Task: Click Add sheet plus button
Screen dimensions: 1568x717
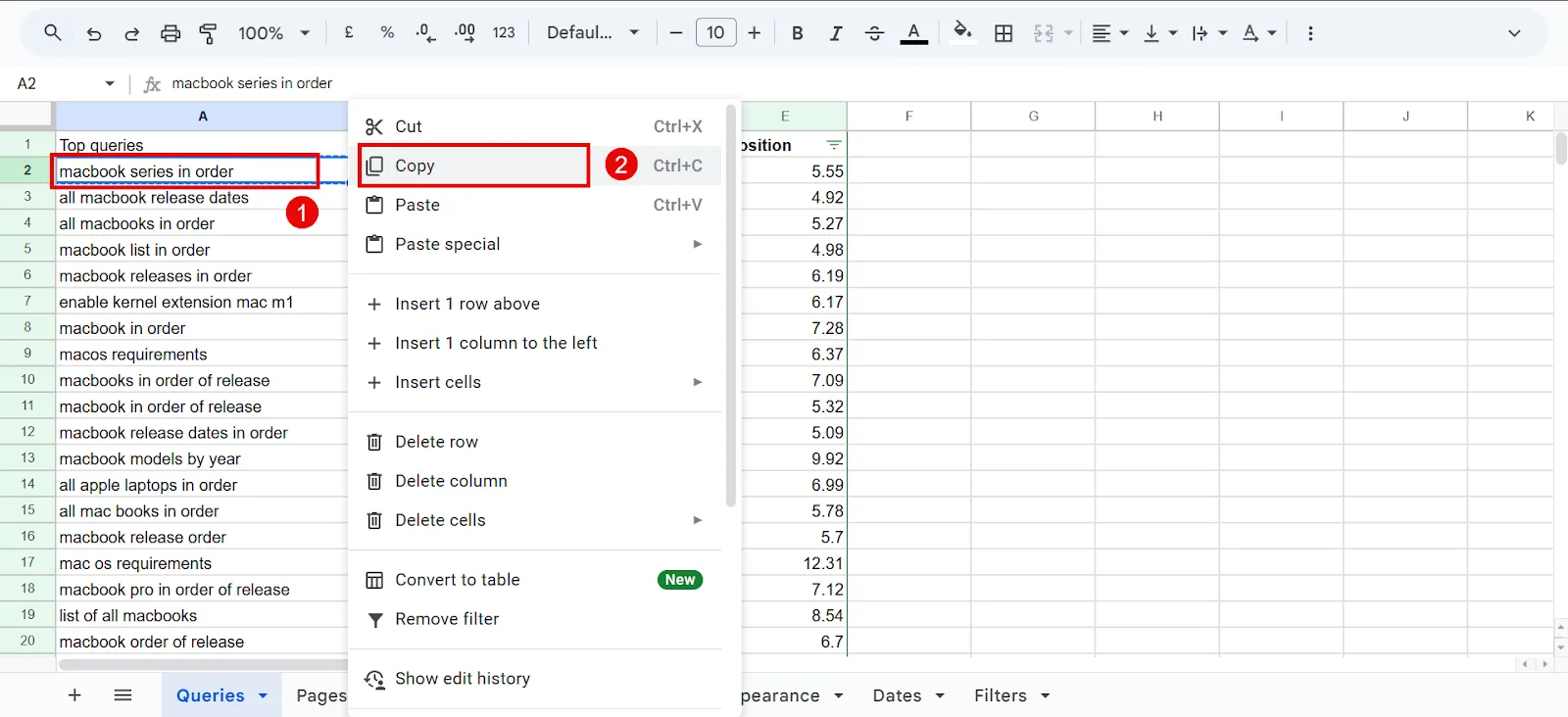Action: point(74,694)
